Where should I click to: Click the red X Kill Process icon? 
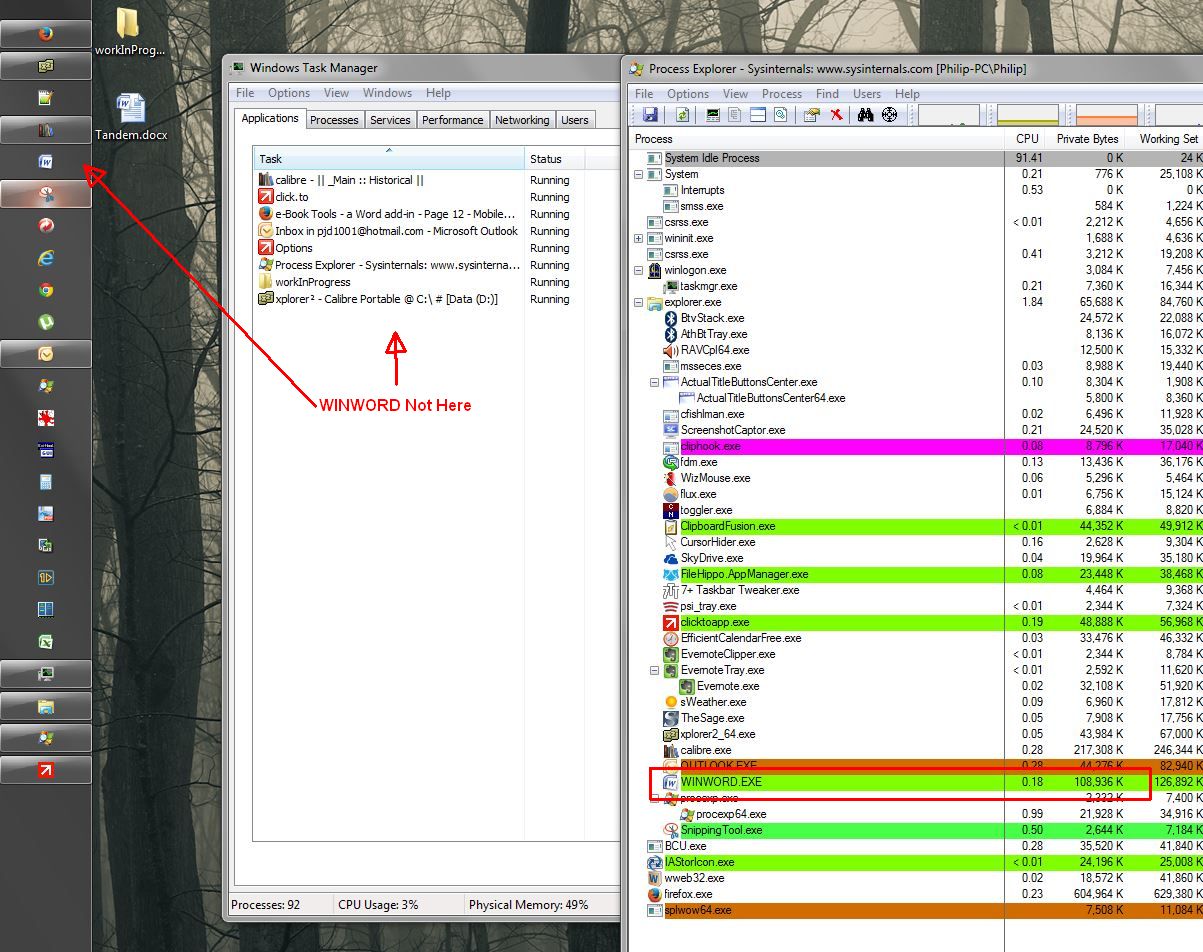(x=837, y=115)
